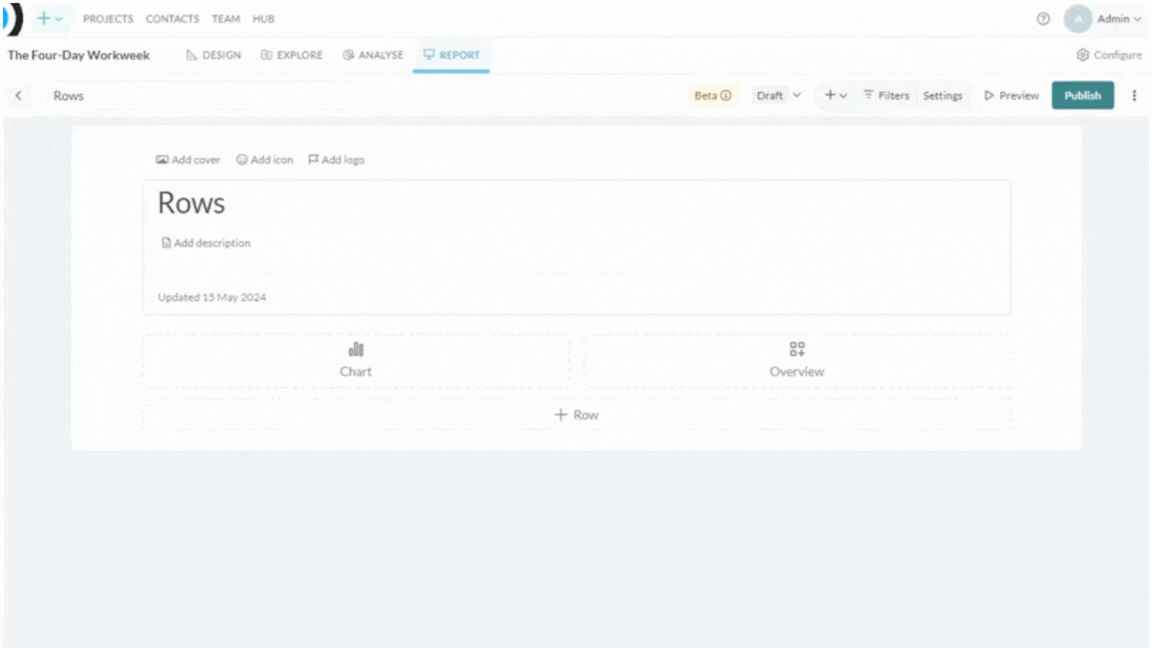
Task: Click the Updated 15 May 2024 text
Action: point(212,297)
